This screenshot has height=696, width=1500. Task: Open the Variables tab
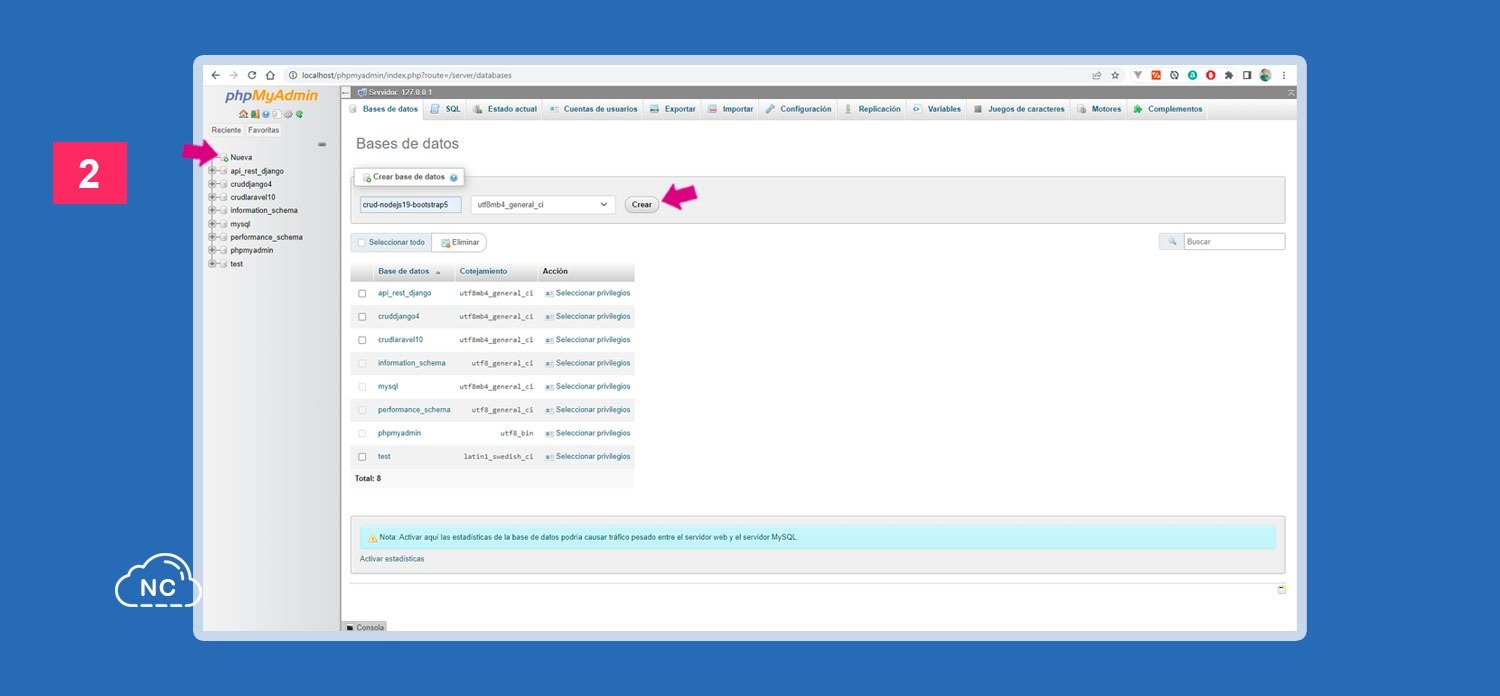point(937,109)
